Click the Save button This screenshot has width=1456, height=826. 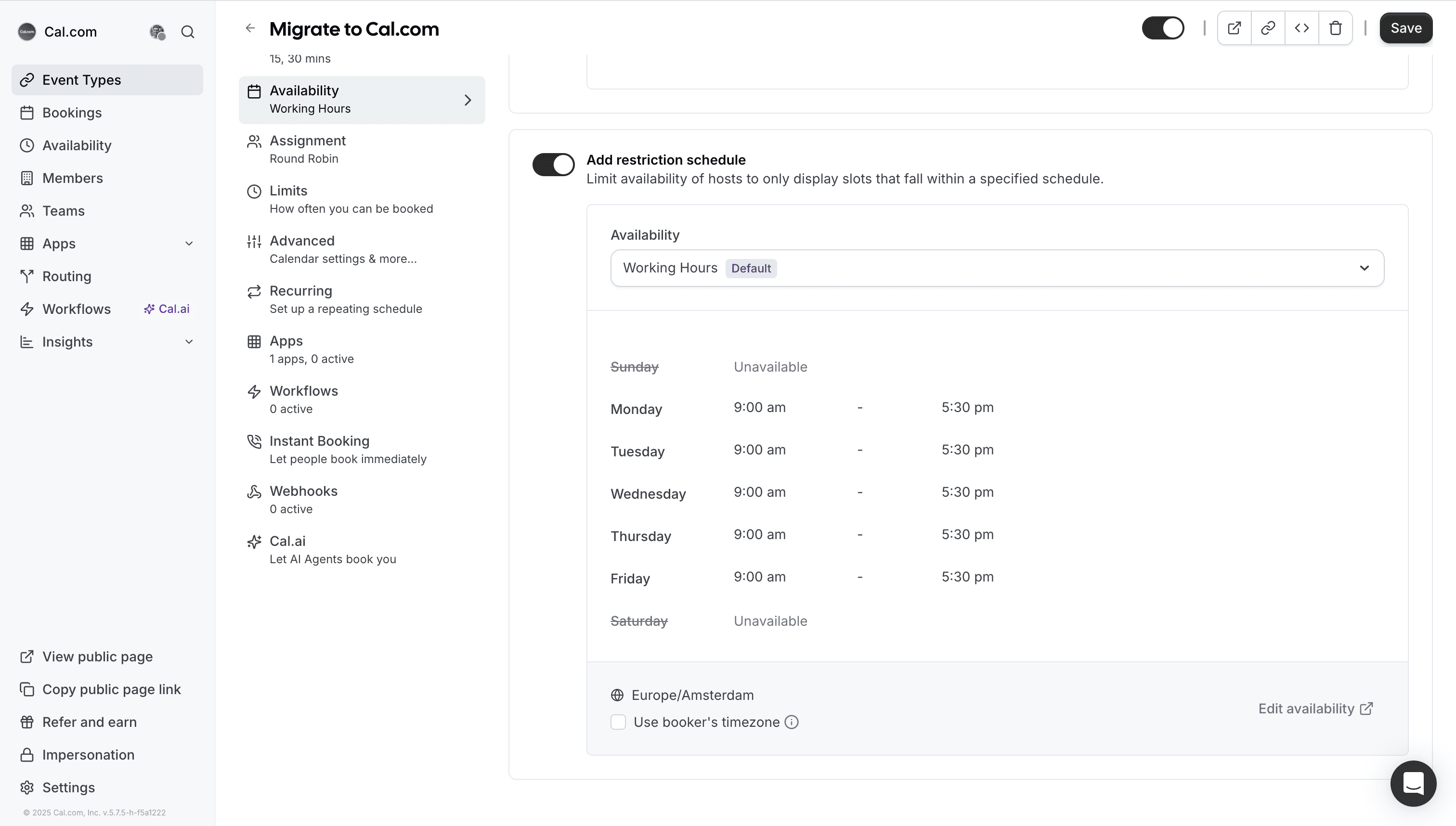pos(1405,28)
